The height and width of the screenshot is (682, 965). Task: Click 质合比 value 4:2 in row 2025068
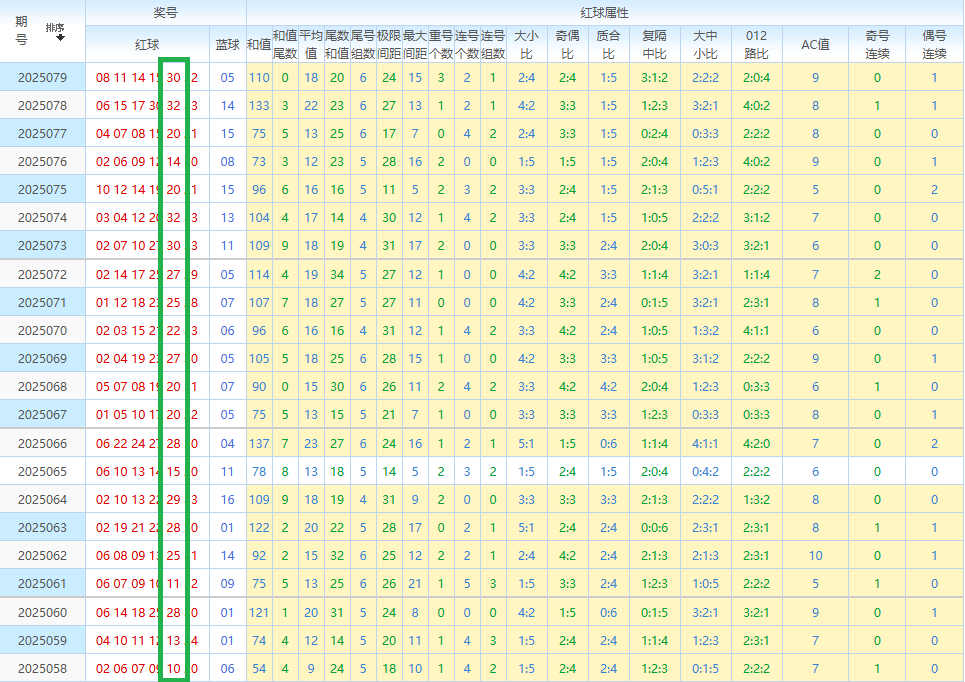point(608,387)
